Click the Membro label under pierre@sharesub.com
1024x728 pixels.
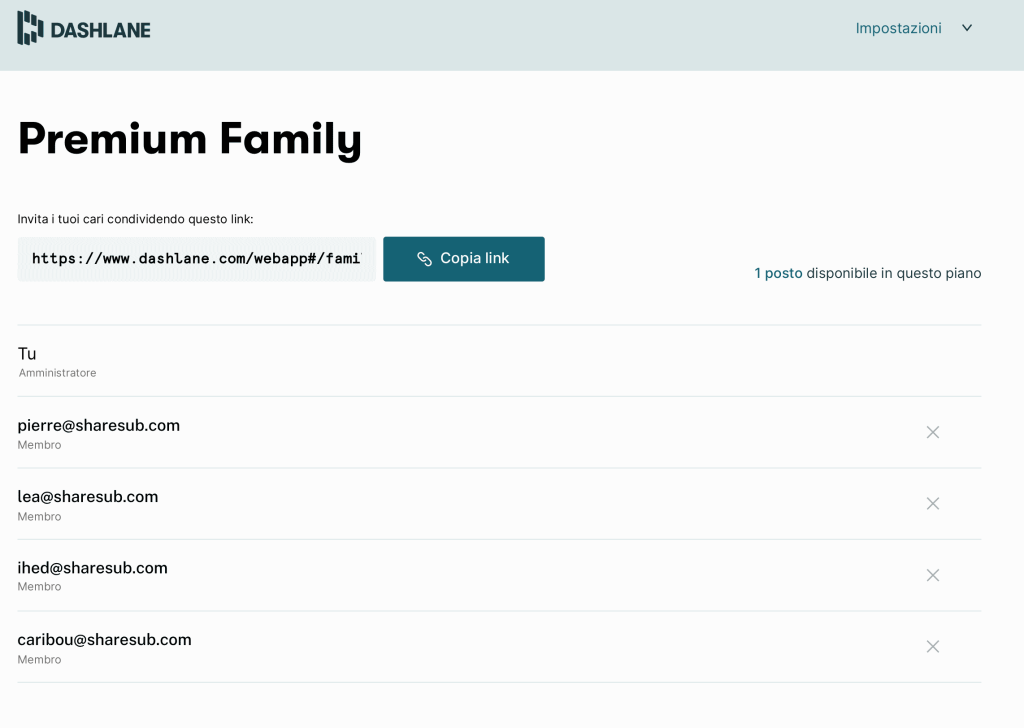pyautogui.click(x=39, y=445)
